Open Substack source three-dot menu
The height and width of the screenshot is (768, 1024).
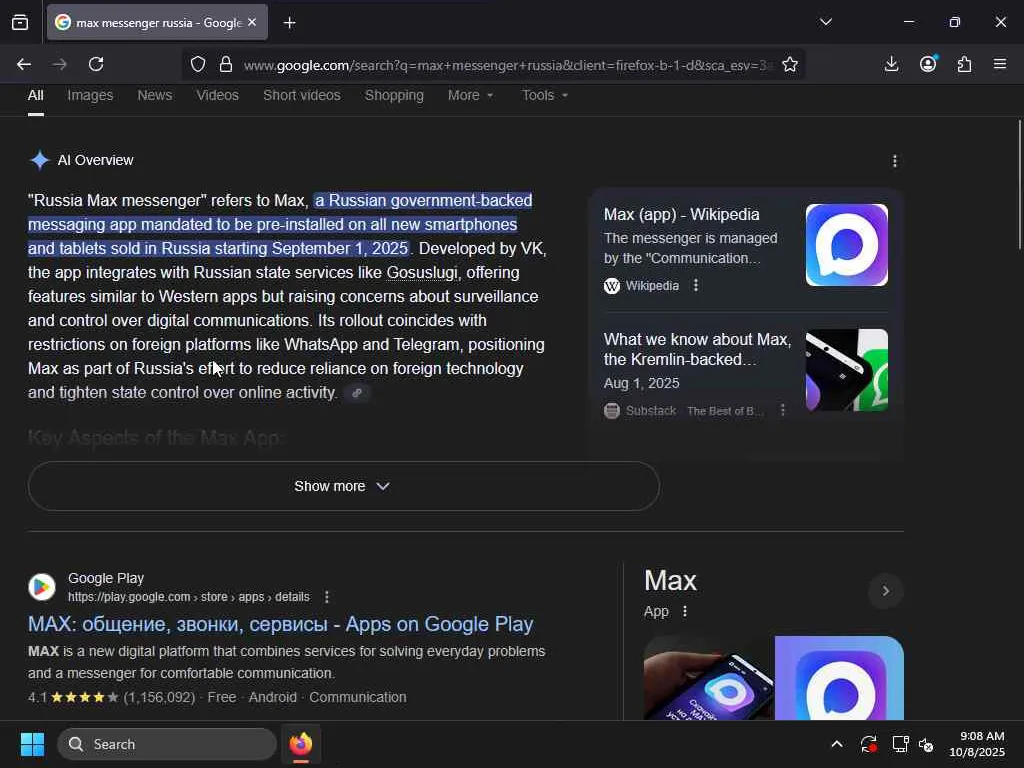coord(782,410)
